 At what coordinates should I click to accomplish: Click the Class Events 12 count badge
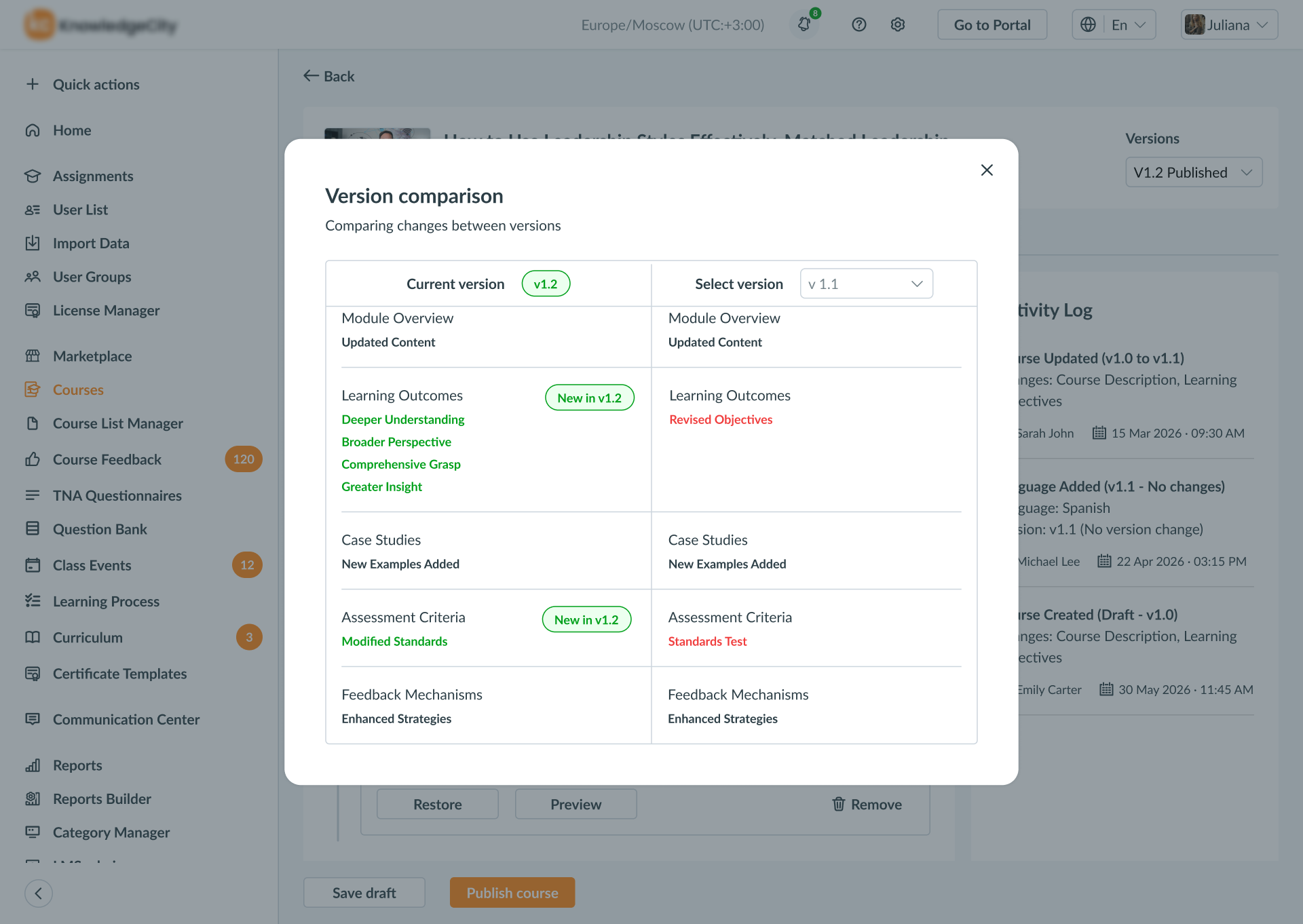coord(247,565)
